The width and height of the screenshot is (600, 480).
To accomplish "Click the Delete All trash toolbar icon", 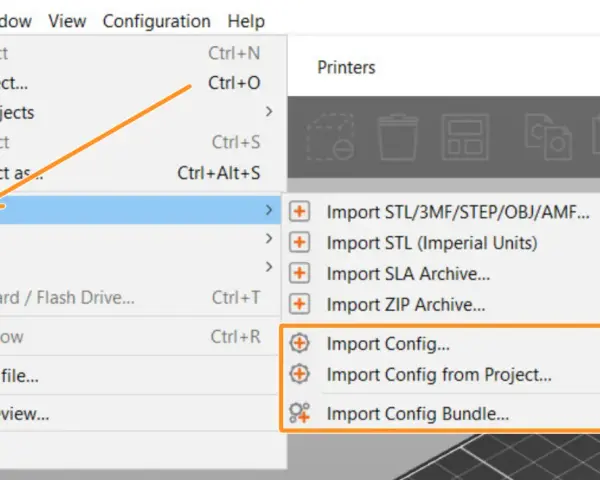I will 398,137.
